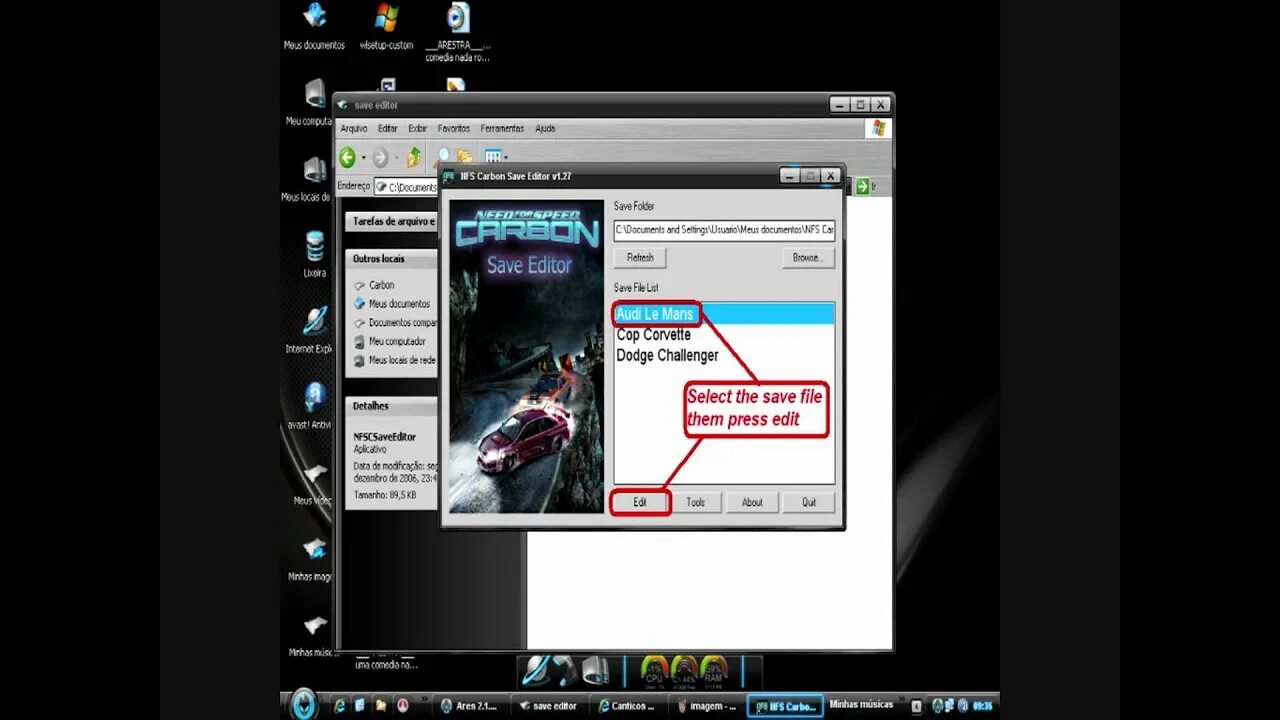Select Meu computador desktop icon

pos(312,102)
